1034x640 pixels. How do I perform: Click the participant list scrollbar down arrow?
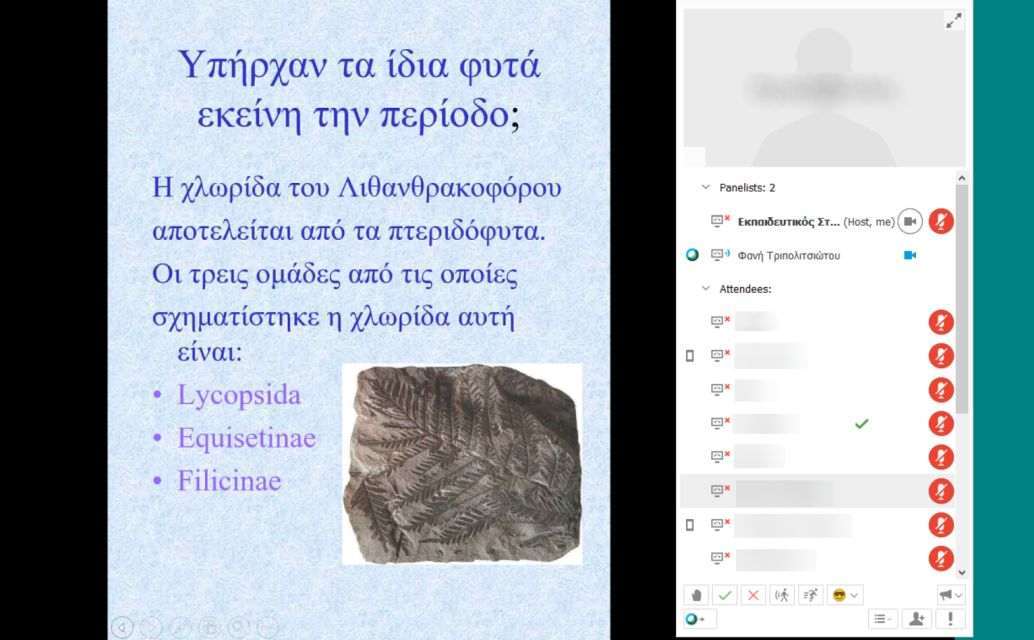[x=962, y=572]
